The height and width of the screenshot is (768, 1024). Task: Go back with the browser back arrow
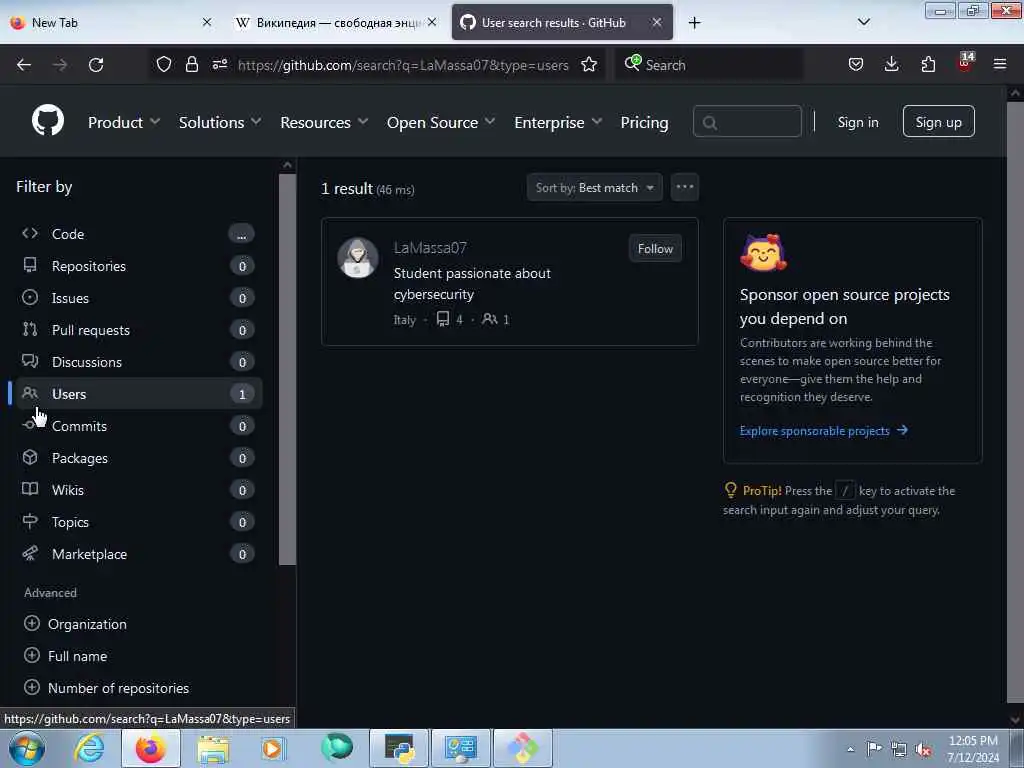pyautogui.click(x=24, y=65)
